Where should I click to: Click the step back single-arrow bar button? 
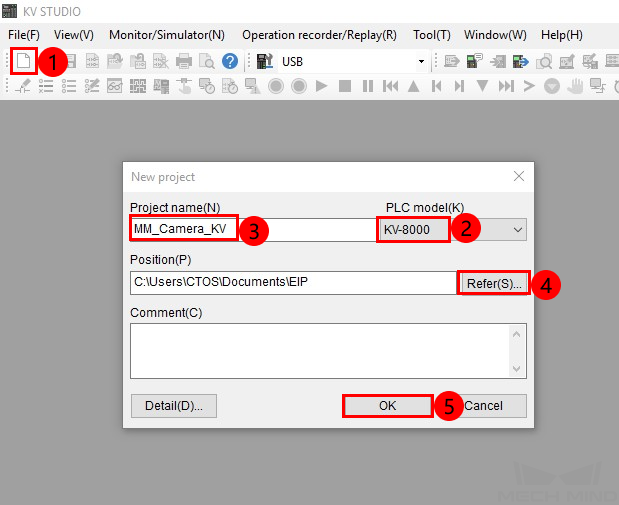436,86
